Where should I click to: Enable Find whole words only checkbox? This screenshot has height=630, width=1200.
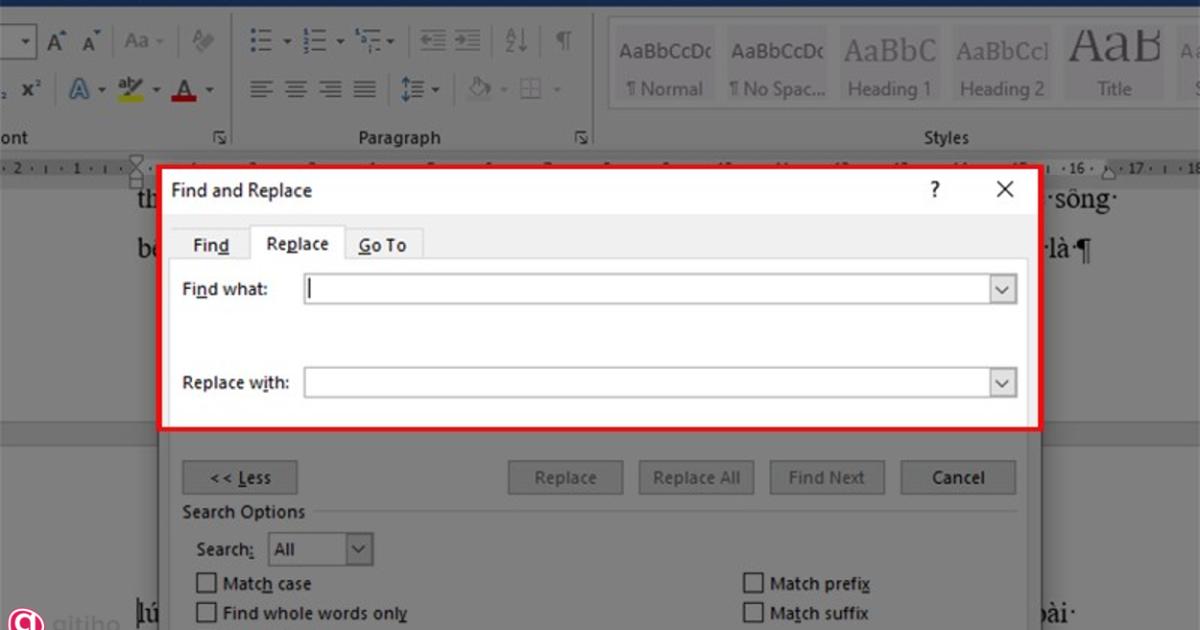click(x=207, y=613)
